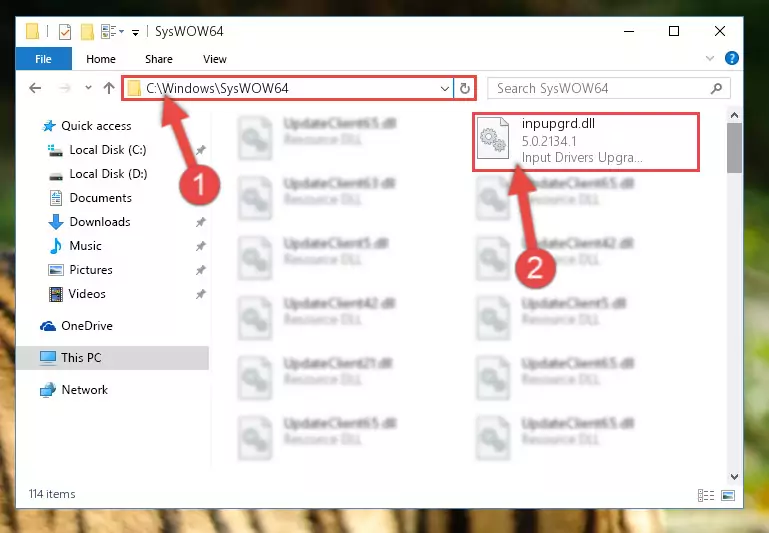Click the inpupgrd.dll gear file icon
This screenshot has height=533, width=769.
493,138
